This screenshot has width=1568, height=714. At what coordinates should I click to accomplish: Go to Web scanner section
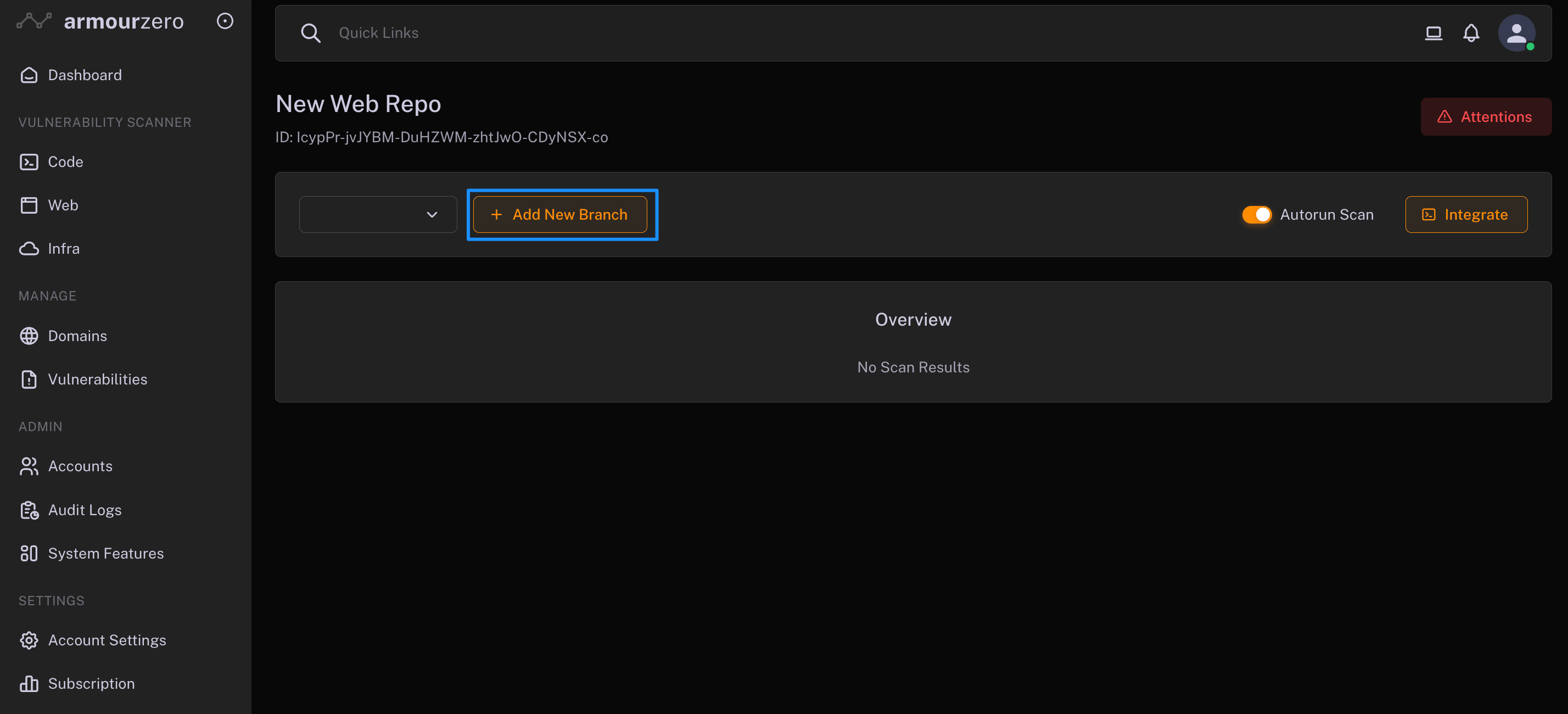click(x=63, y=205)
